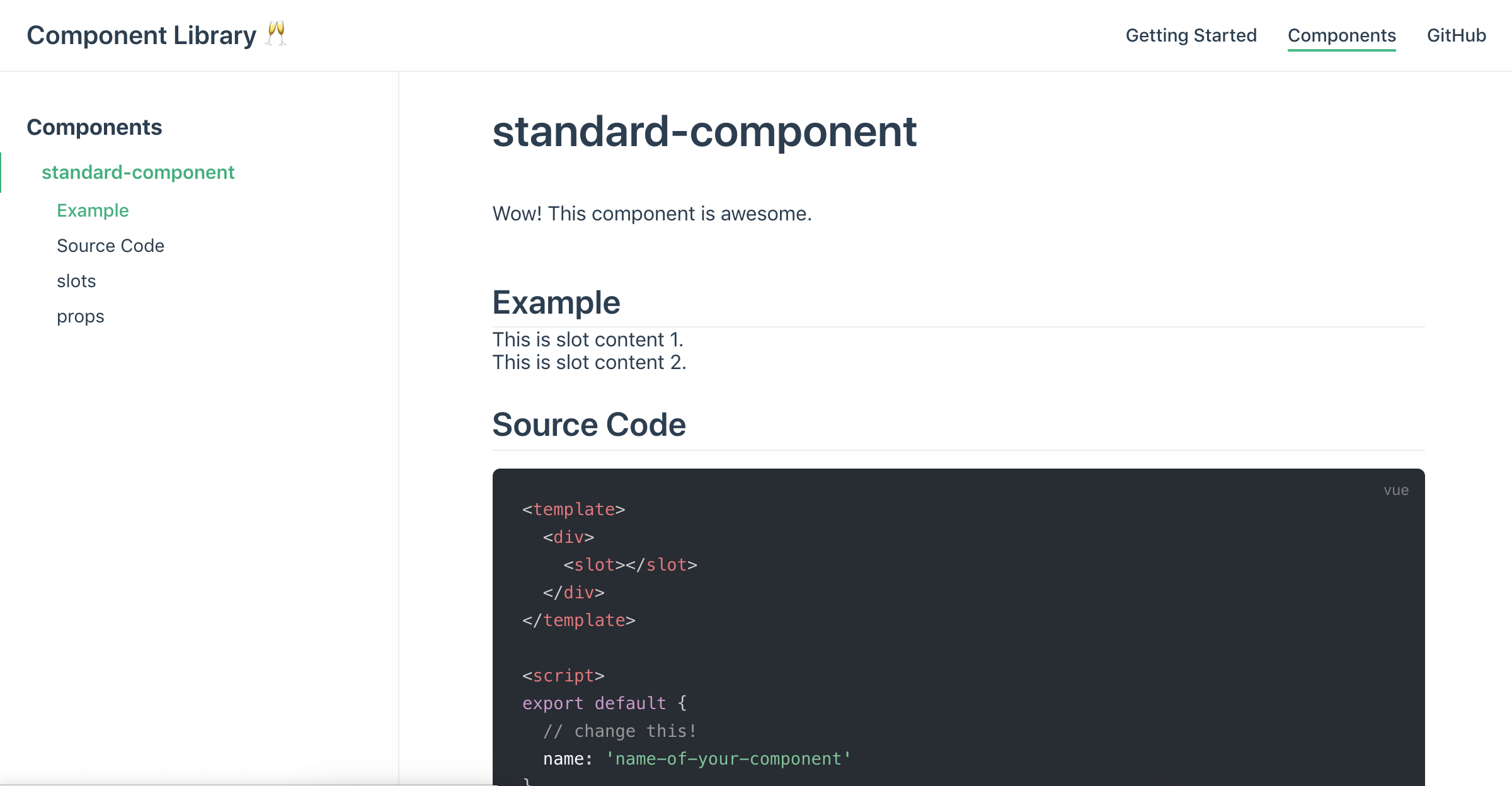The width and height of the screenshot is (1512, 786).
Task: Select the Components navigation tab
Action: click(1341, 35)
